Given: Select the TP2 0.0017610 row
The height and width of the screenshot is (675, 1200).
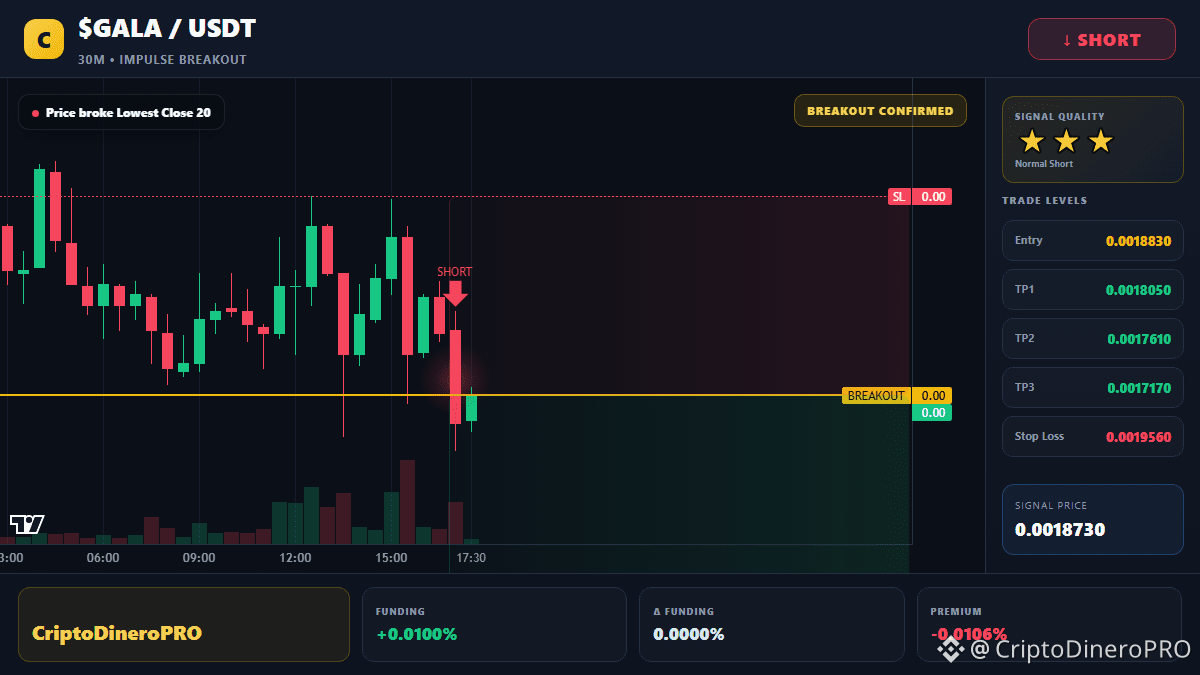Looking at the screenshot, I should point(1093,339).
